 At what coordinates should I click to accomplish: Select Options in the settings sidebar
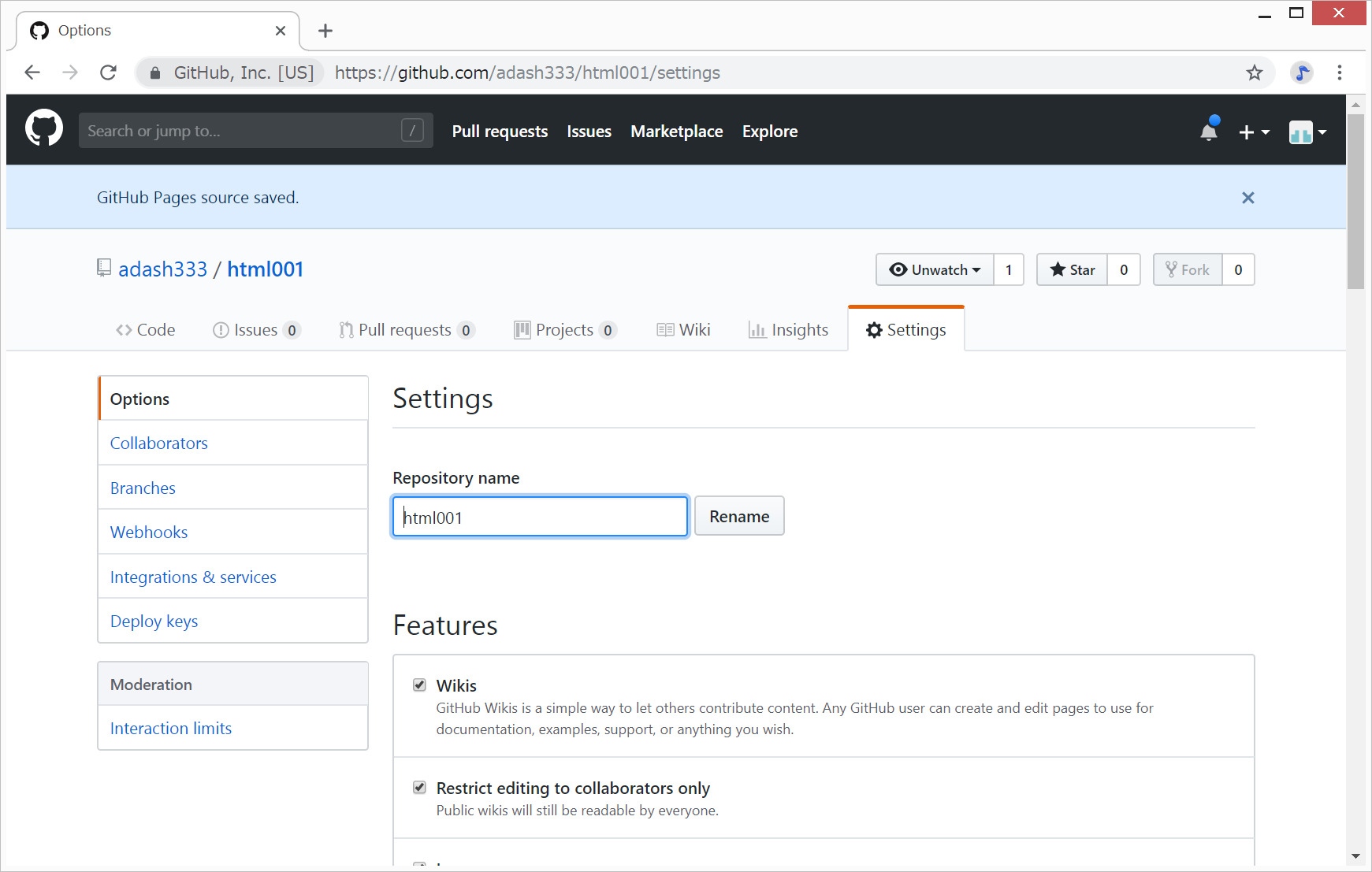(233, 399)
